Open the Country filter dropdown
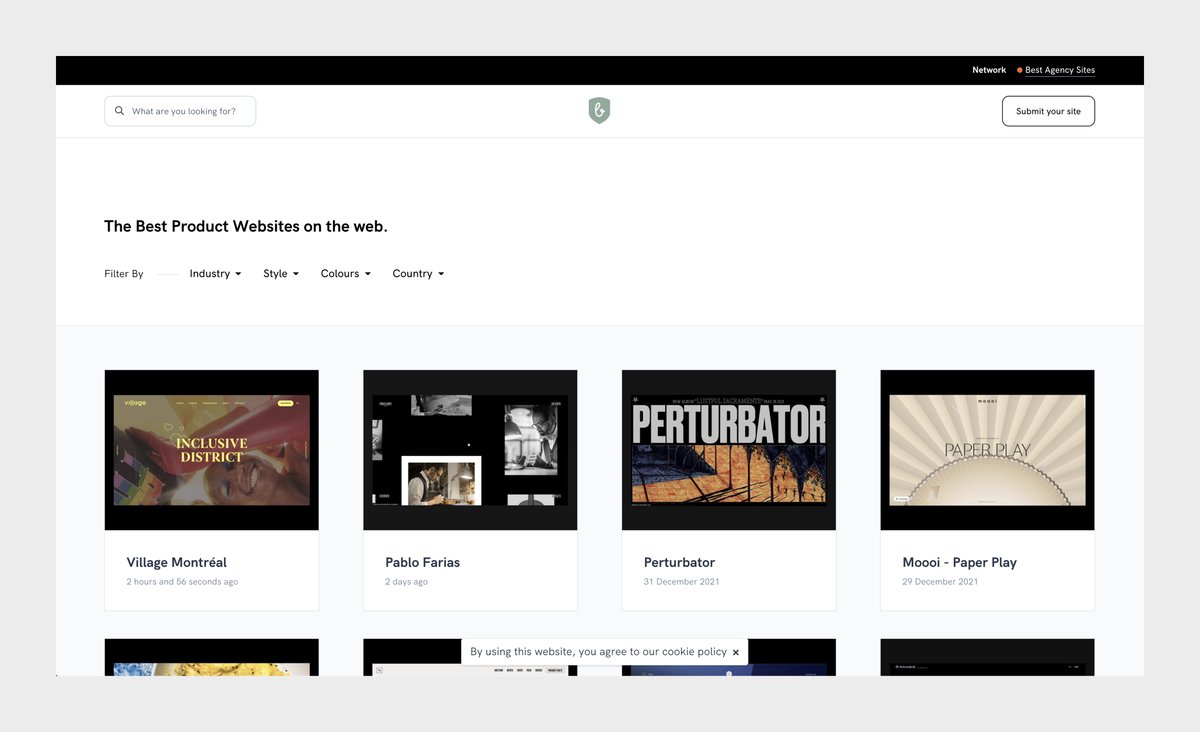The image size is (1200, 732). point(417,273)
